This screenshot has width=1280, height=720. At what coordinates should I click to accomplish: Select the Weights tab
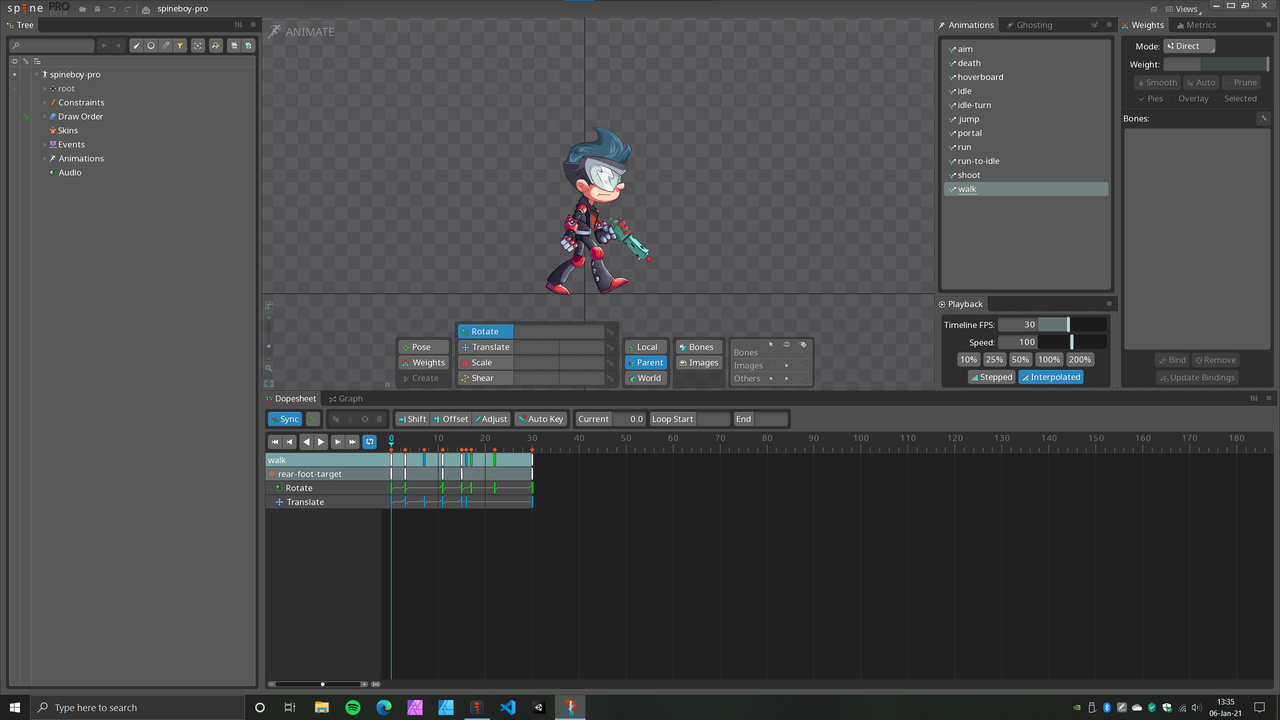click(1143, 25)
